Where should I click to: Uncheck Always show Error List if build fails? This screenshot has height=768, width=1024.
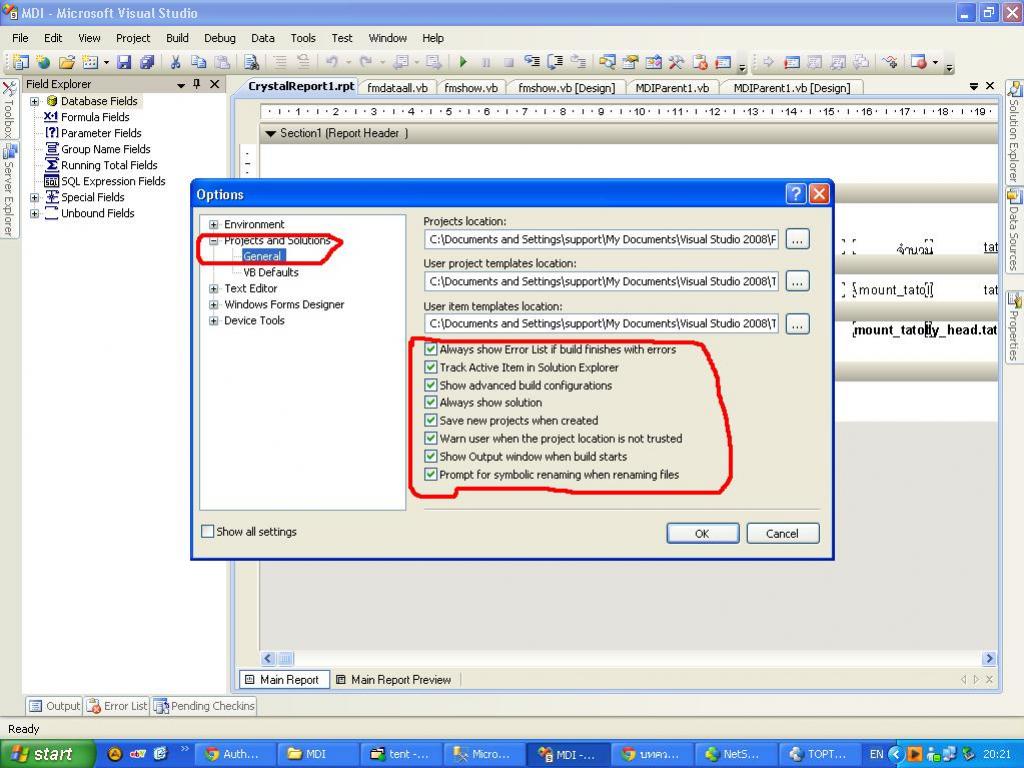[x=430, y=349]
